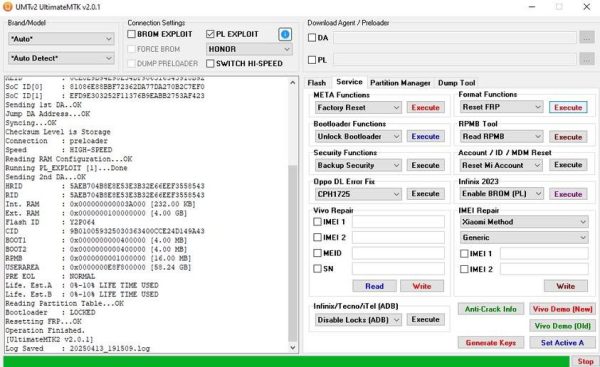Image resolution: width=600 pixels, height=367 pixels.
Task: Click the log scrollbar thumb
Action: click(x=292, y=254)
